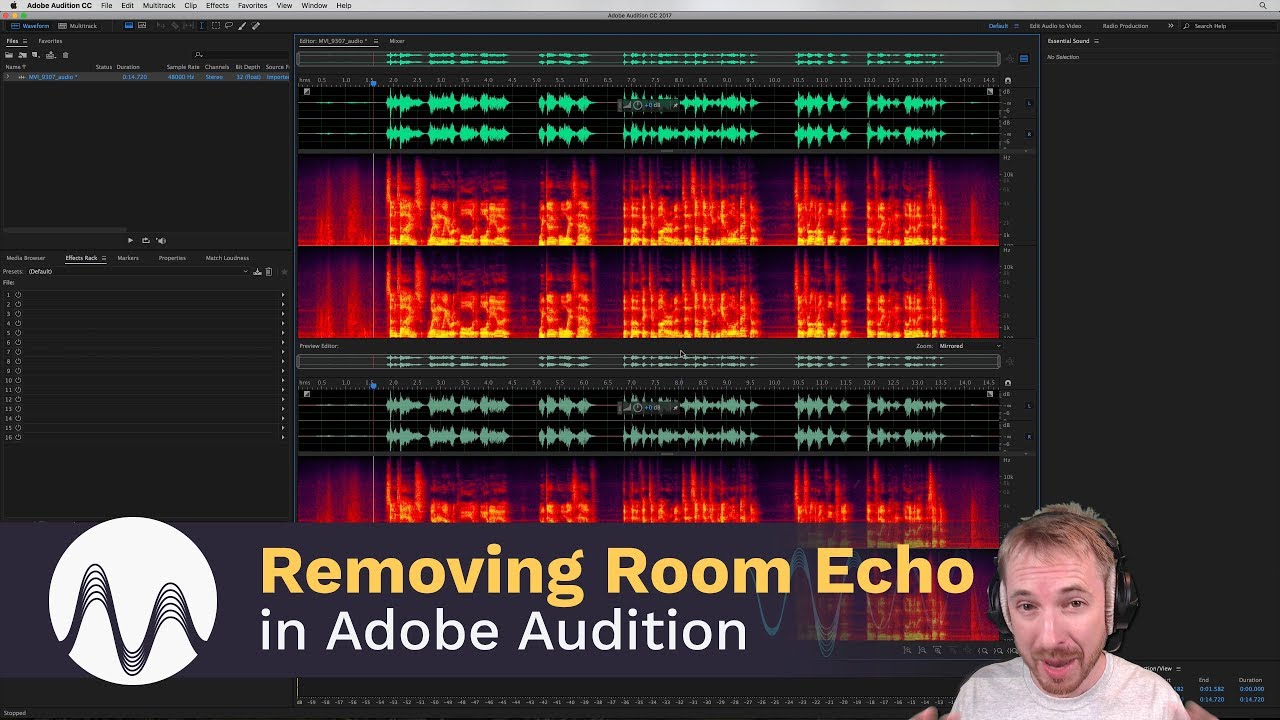This screenshot has height=720, width=1280.
Task: Open the Window menu
Action: pyautogui.click(x=314, y=6)
